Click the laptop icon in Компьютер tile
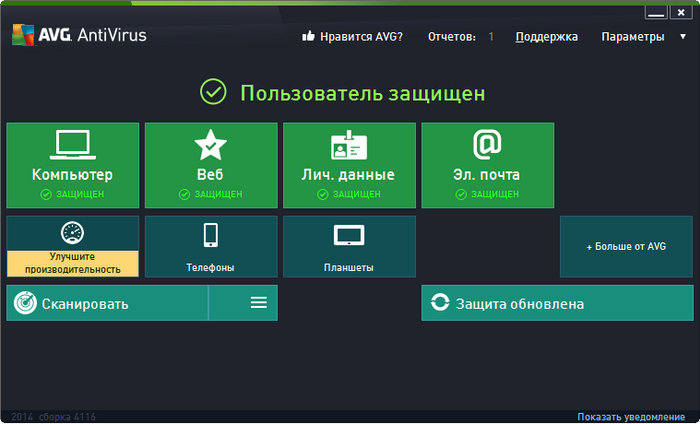This screenshot has width=700, height=424. 73,145
